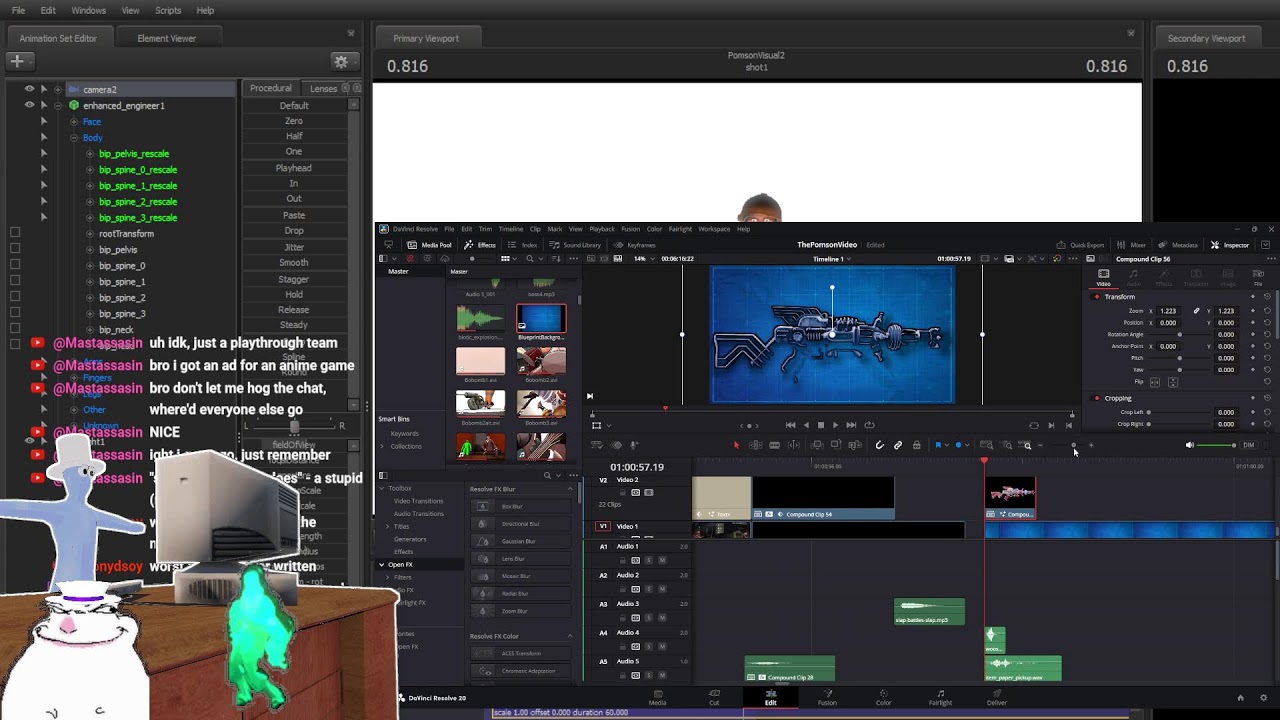Toggle timeline snapping magnet icon
Viewport: 1280px width, 720px height.
(880, 445)
